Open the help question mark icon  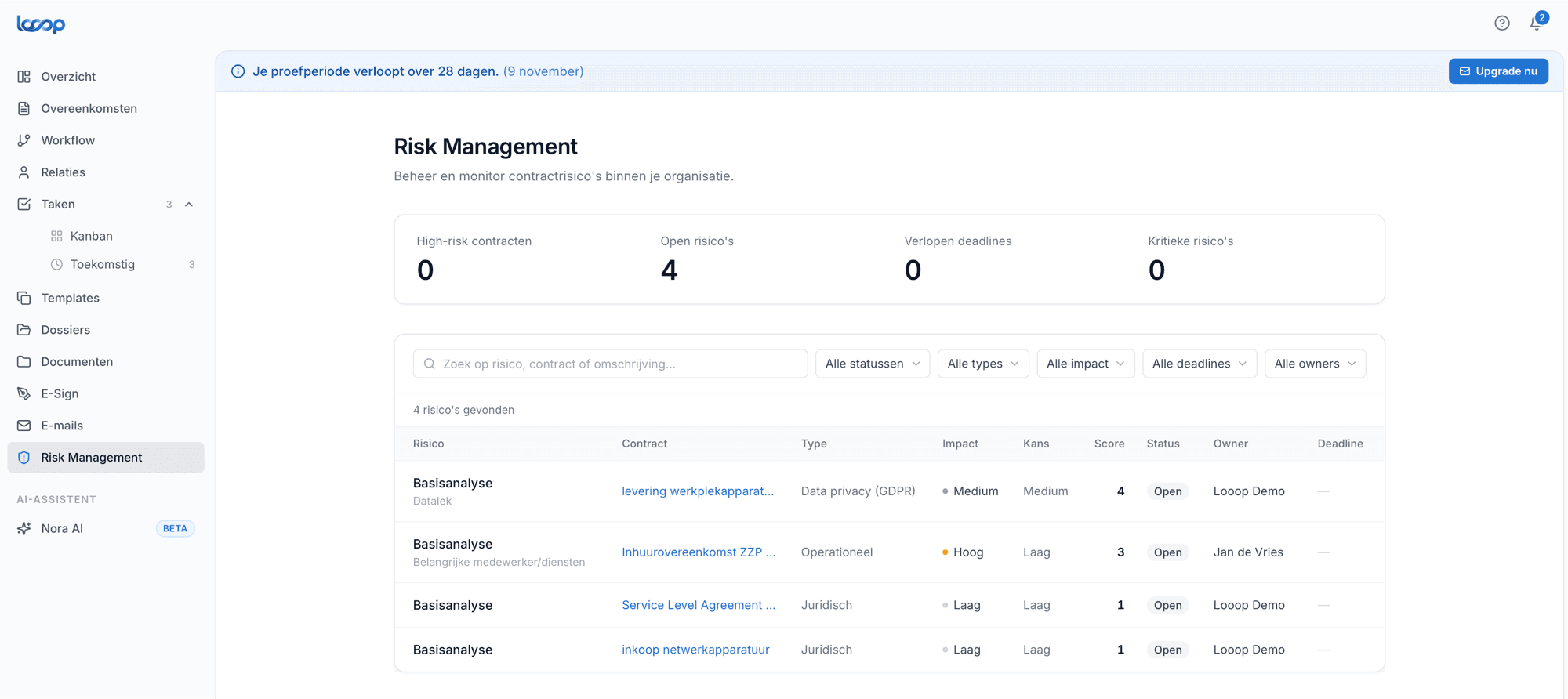tap(1501, 24)
